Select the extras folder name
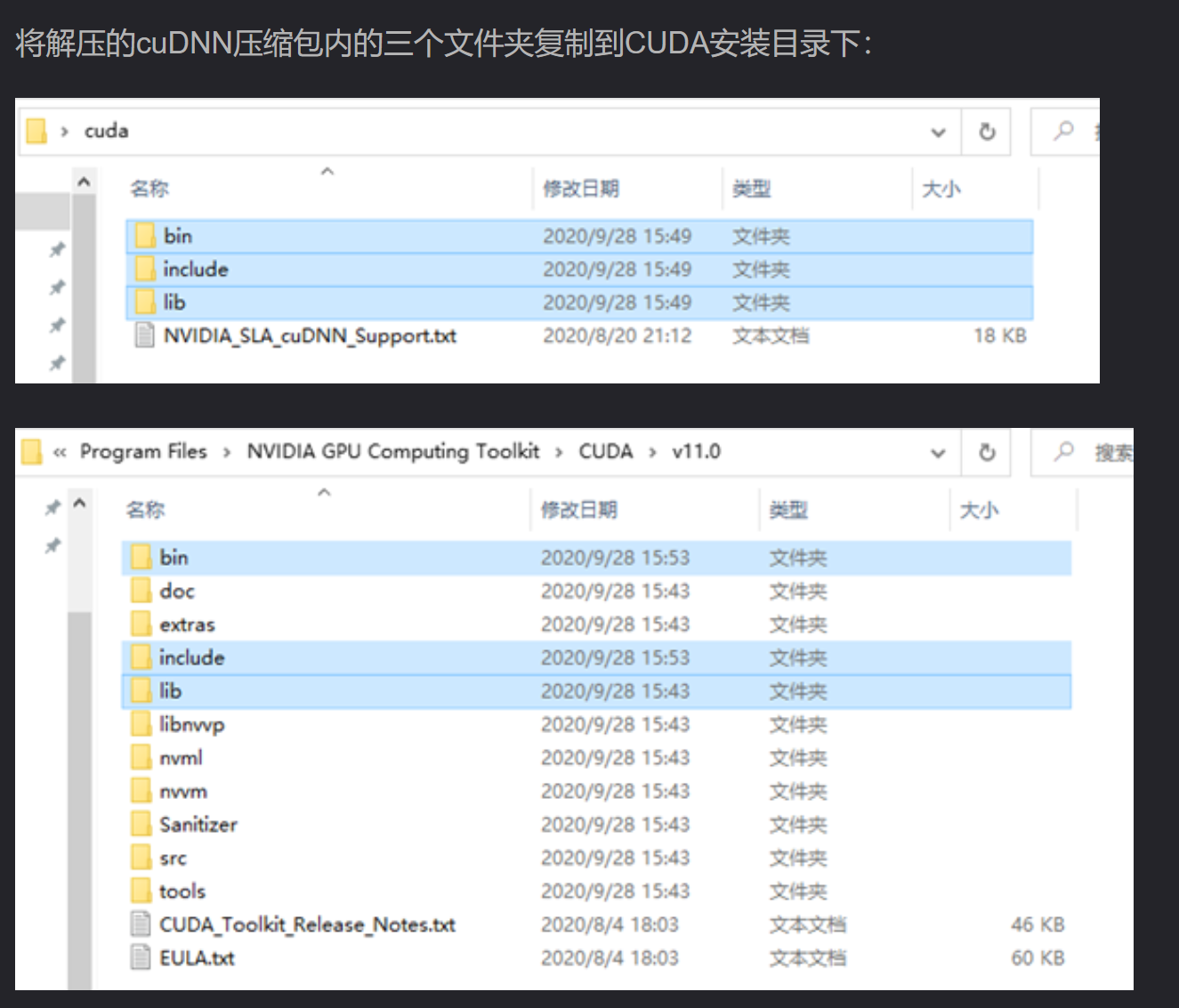This screenshot has height=1008, width=1179. coord(187,624)
